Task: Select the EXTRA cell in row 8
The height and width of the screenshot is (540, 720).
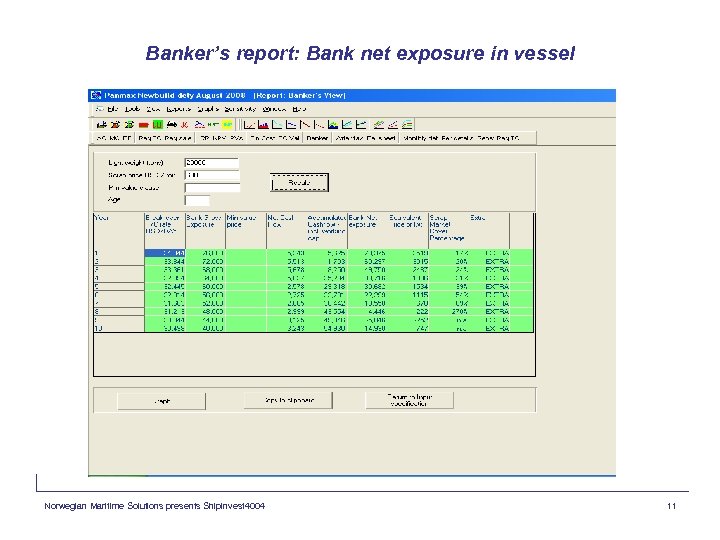Action: pos(489,311)
